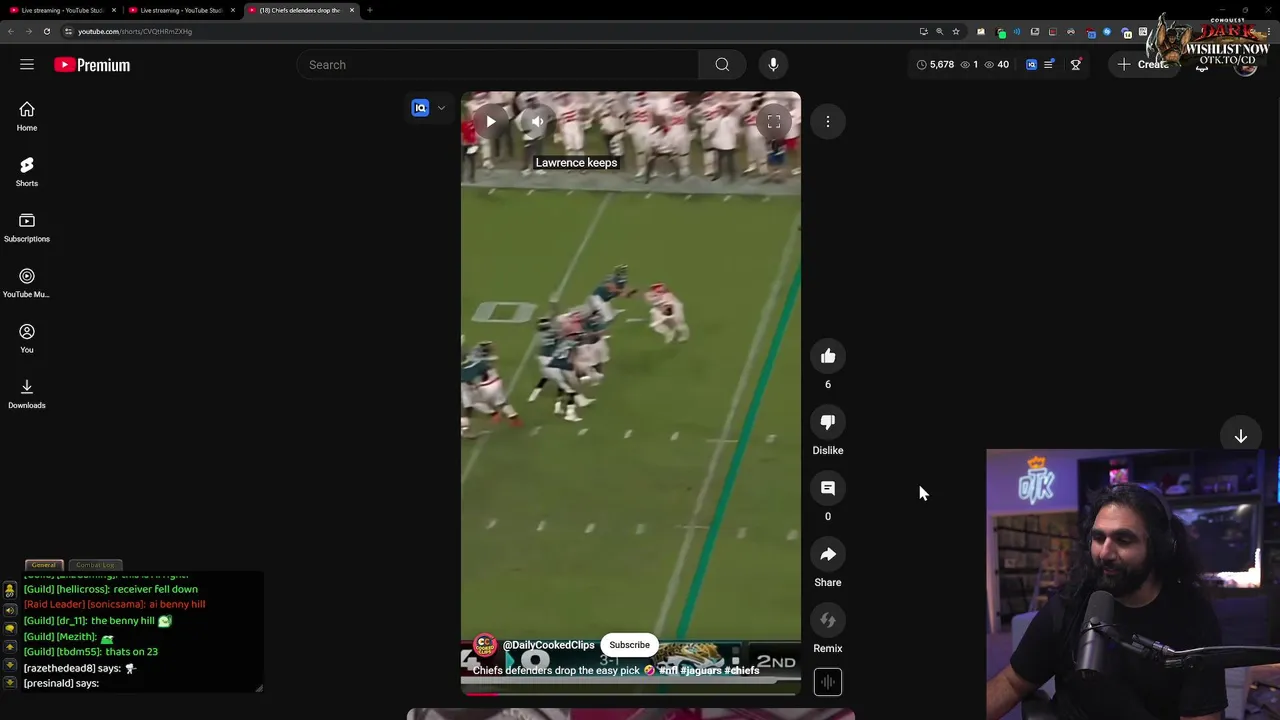The image size is (1280, 720).
Task: Select the General chat tab
Action: tap(43, 565)
